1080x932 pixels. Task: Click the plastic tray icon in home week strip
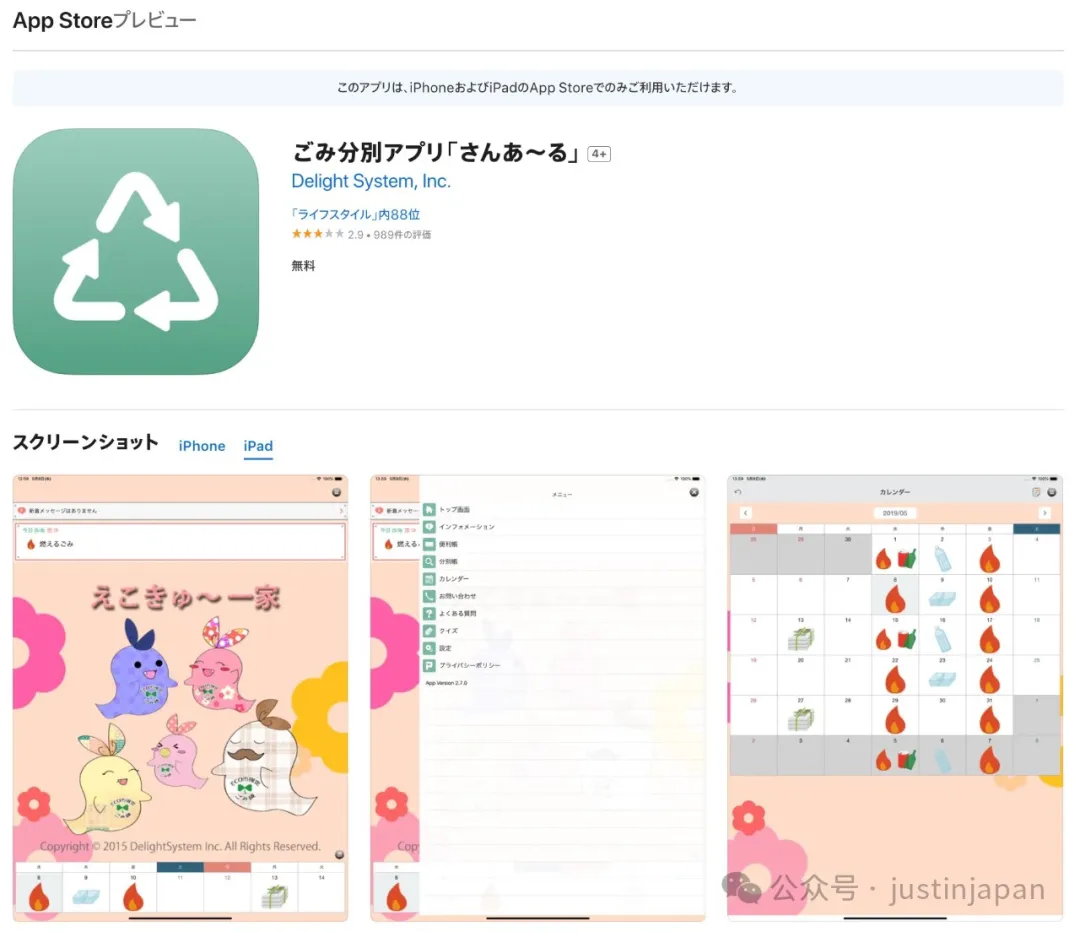click(86, 896)
